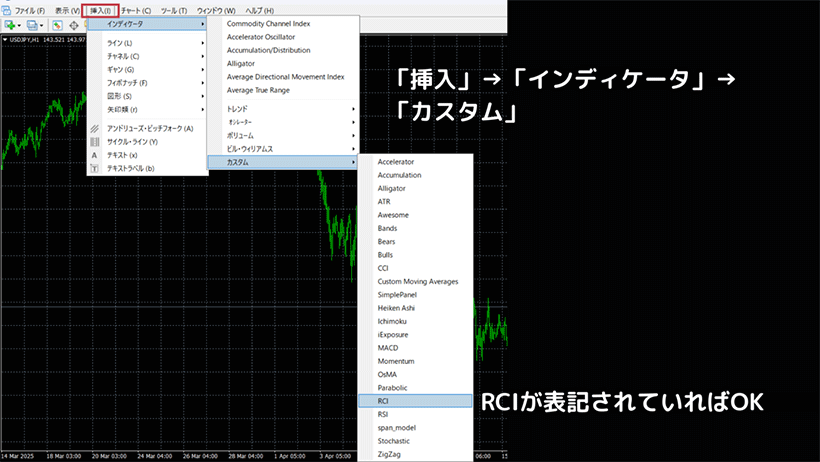
Task: Choose Awesome in the custom list
Action: pos(415,215)
